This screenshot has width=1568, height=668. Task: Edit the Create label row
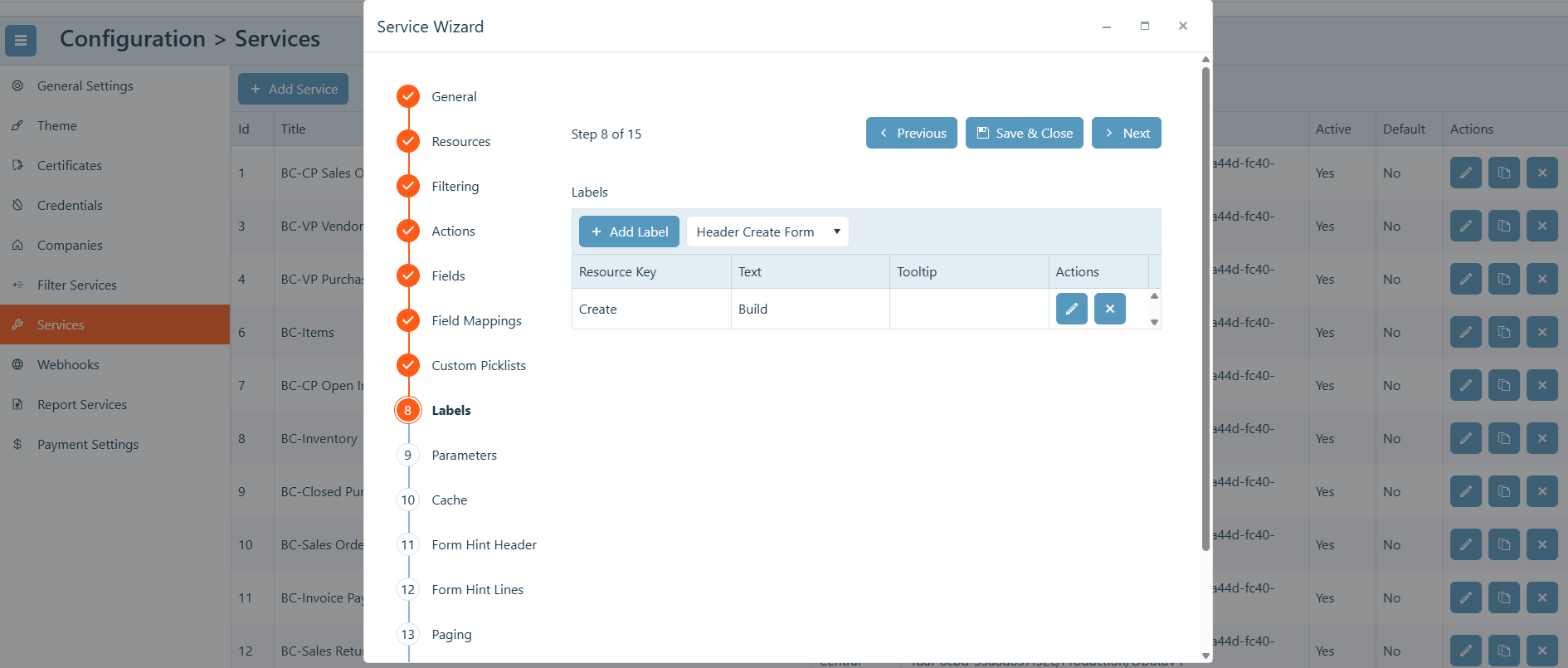[1071, 309]
